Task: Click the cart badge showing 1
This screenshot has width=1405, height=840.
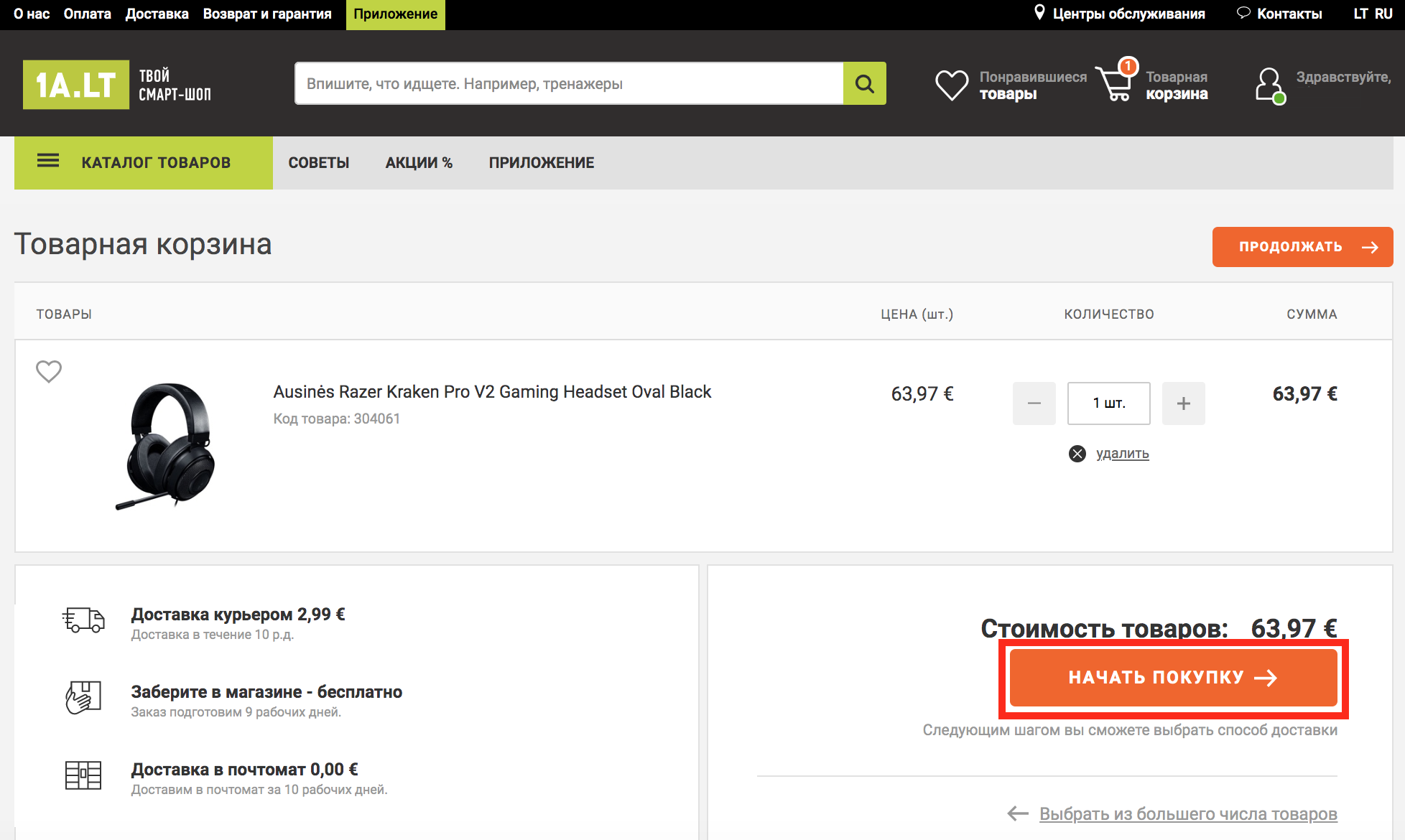Action: pyautogui.click(x=1128, y=67)
